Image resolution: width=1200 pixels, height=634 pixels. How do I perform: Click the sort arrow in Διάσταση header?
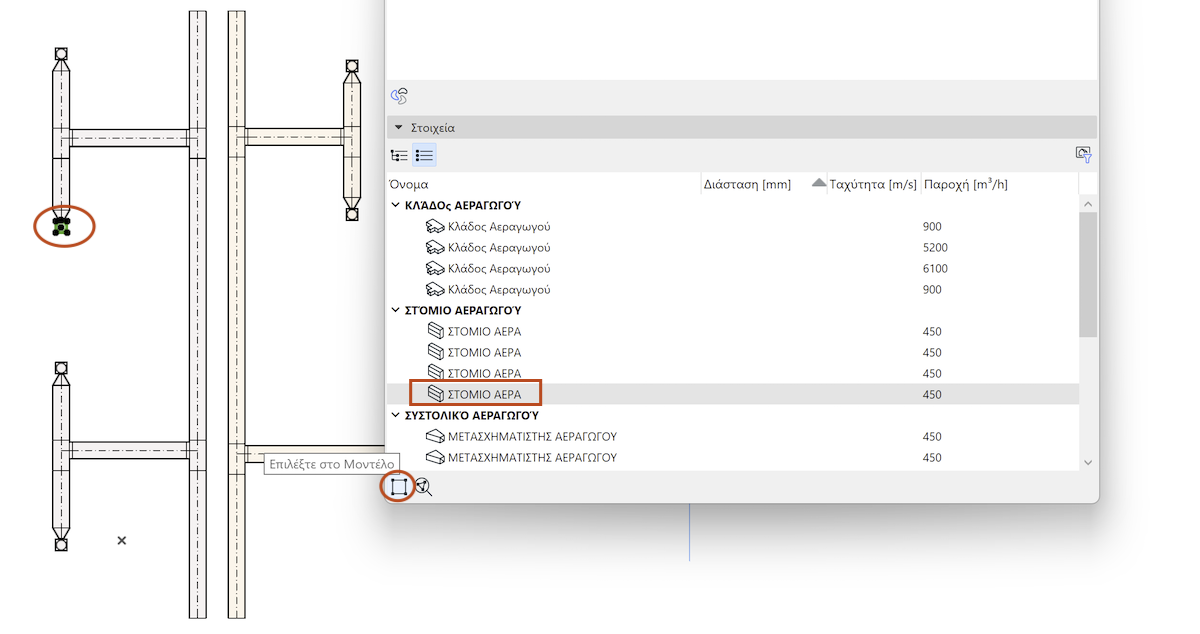[x=818, y=183]
